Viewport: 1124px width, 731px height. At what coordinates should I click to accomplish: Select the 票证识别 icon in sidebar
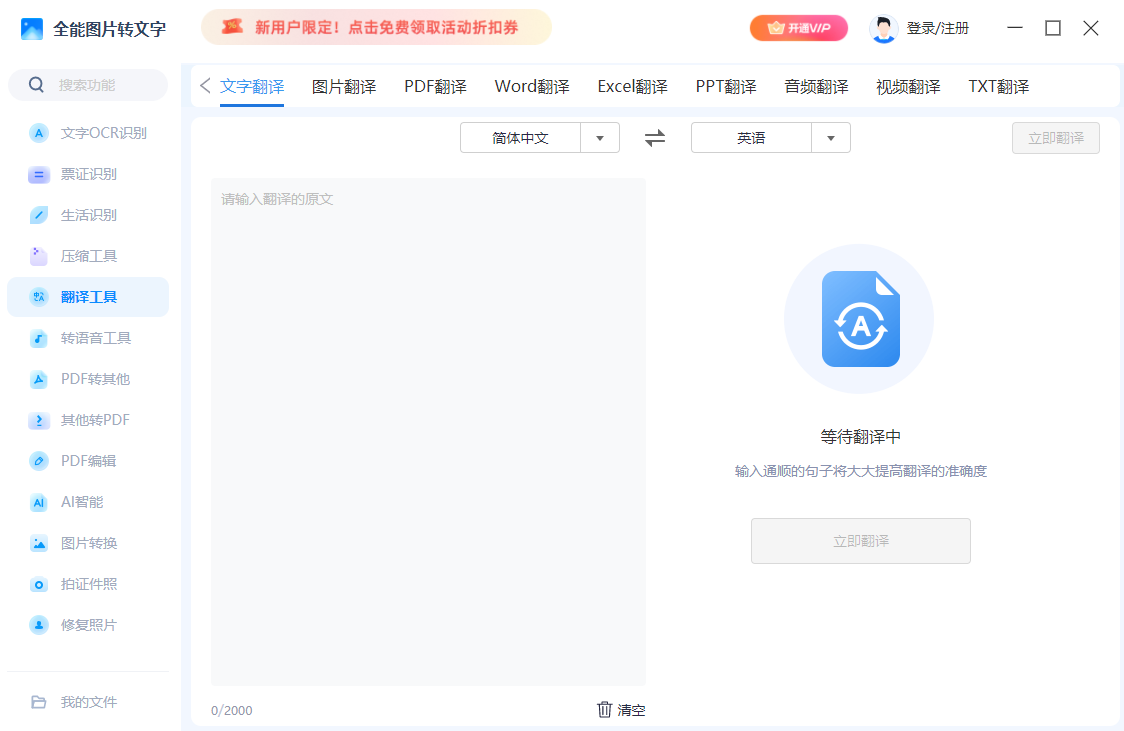click(39, 175)
